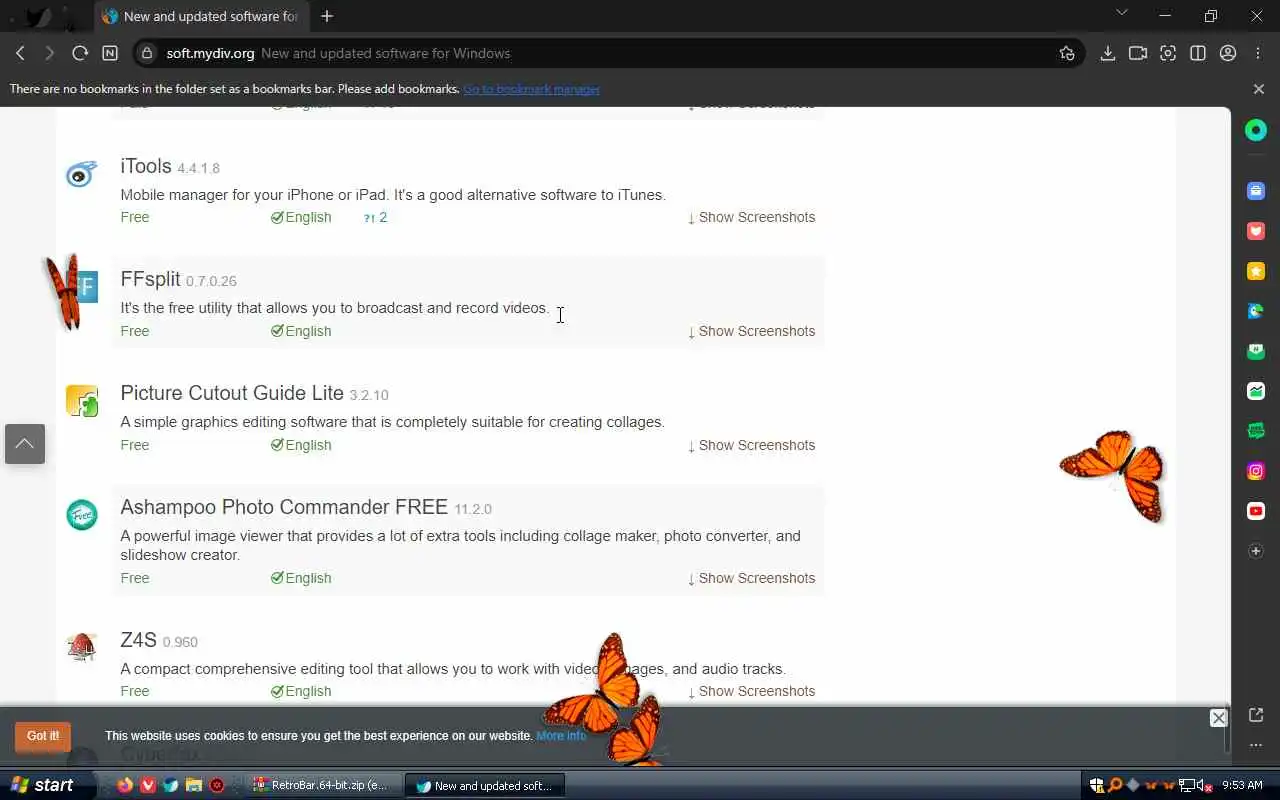Viewport: 1280px width, 800px height.
Task: Expand Show Screenshots for iTools
Action: (x=751, y=217)
